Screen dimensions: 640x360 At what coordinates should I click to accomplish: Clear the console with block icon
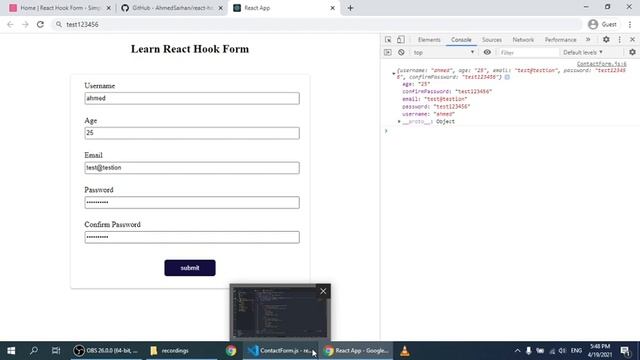tap(401, 52)
